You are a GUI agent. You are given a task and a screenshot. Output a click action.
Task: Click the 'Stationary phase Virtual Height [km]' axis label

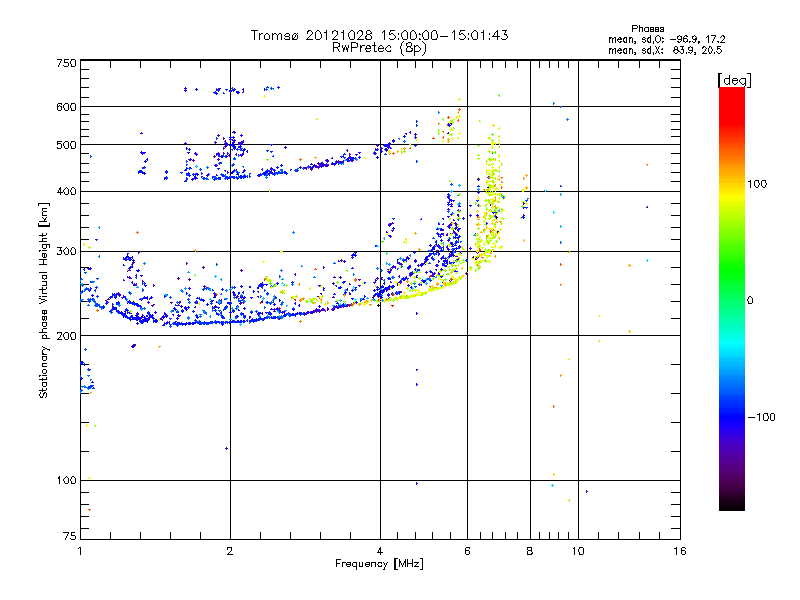pyautogui.click(x=44, y=300)
